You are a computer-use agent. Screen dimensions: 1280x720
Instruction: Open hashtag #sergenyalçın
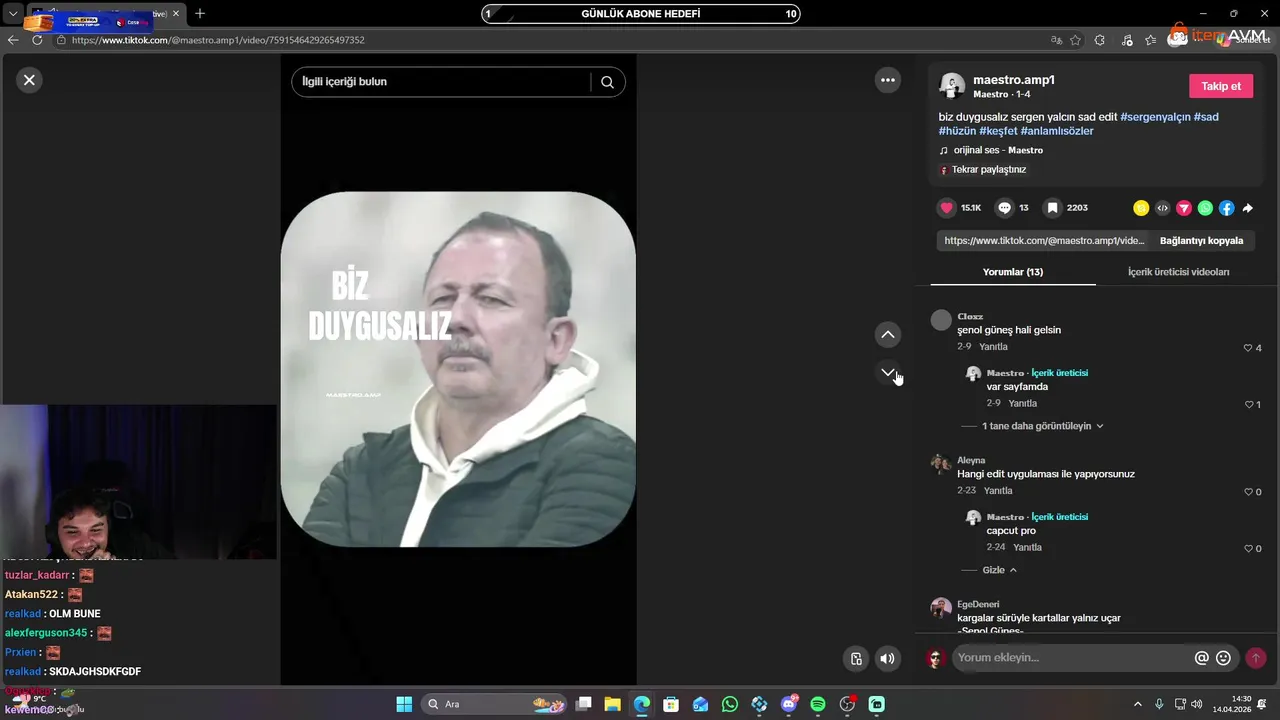click(x=1155, y=117)
